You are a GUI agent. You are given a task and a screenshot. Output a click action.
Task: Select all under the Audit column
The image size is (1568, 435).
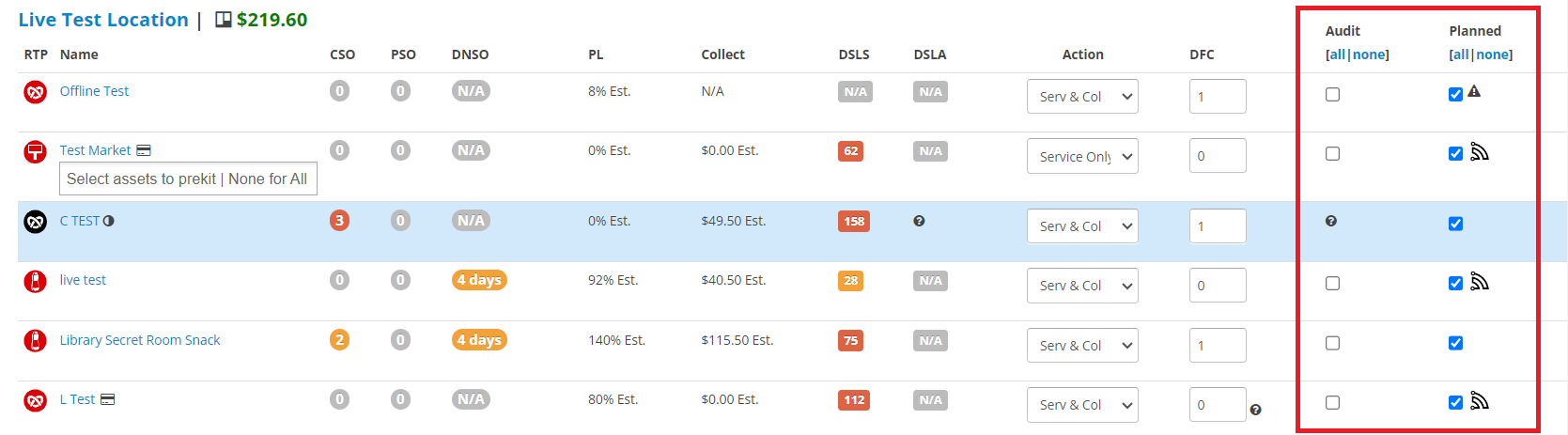[1337, 54]
